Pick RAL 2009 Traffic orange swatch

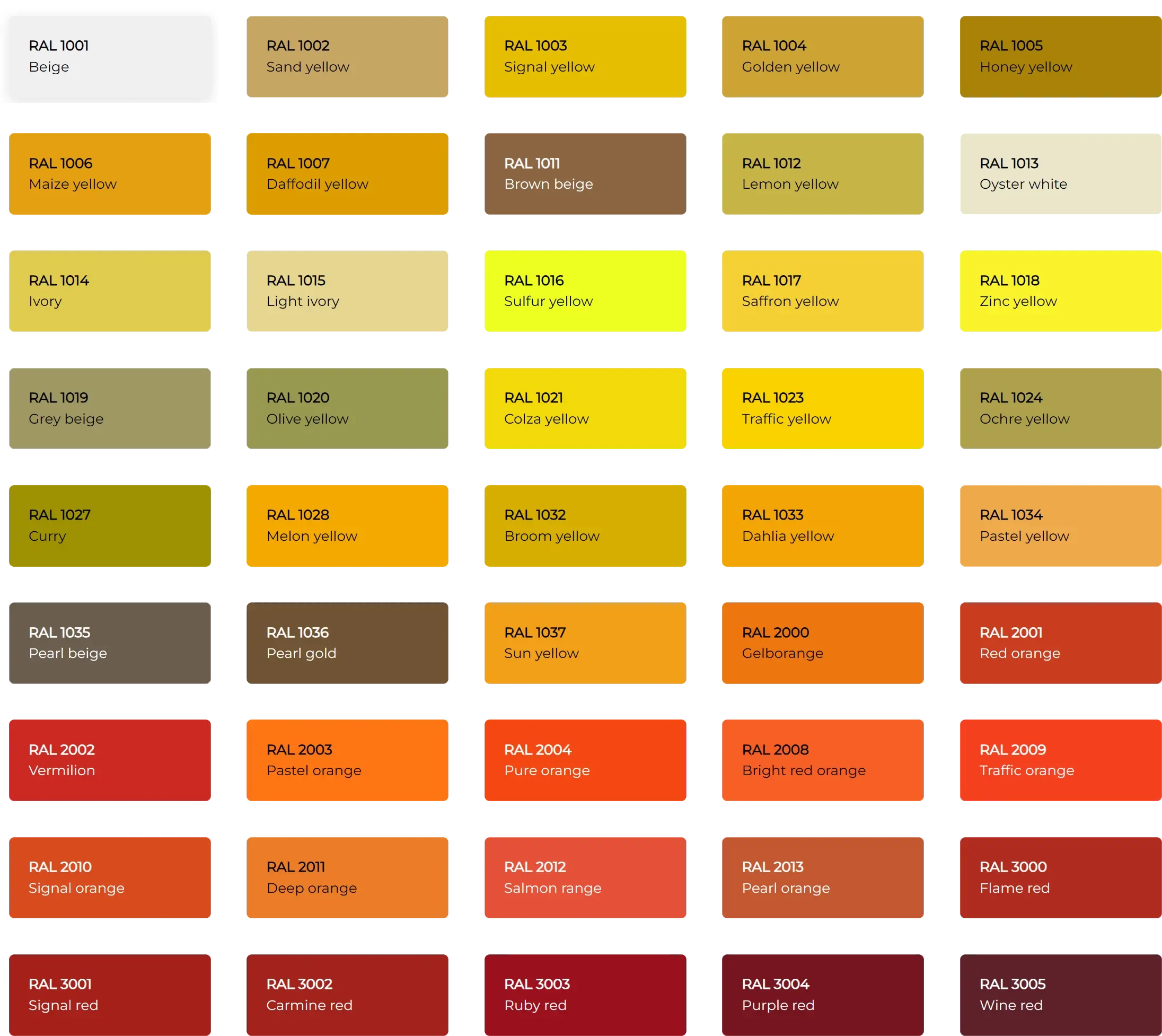point(1060,760)
